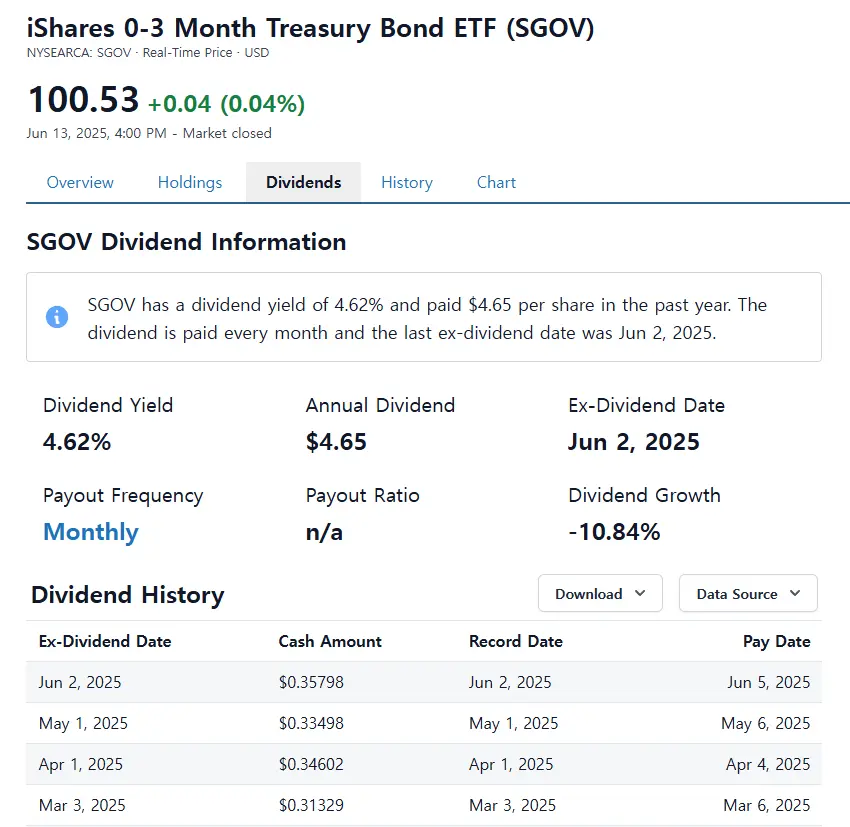Click the iShares 0-3 Month Treasury Bond ETF title

[x=311, y=28]
